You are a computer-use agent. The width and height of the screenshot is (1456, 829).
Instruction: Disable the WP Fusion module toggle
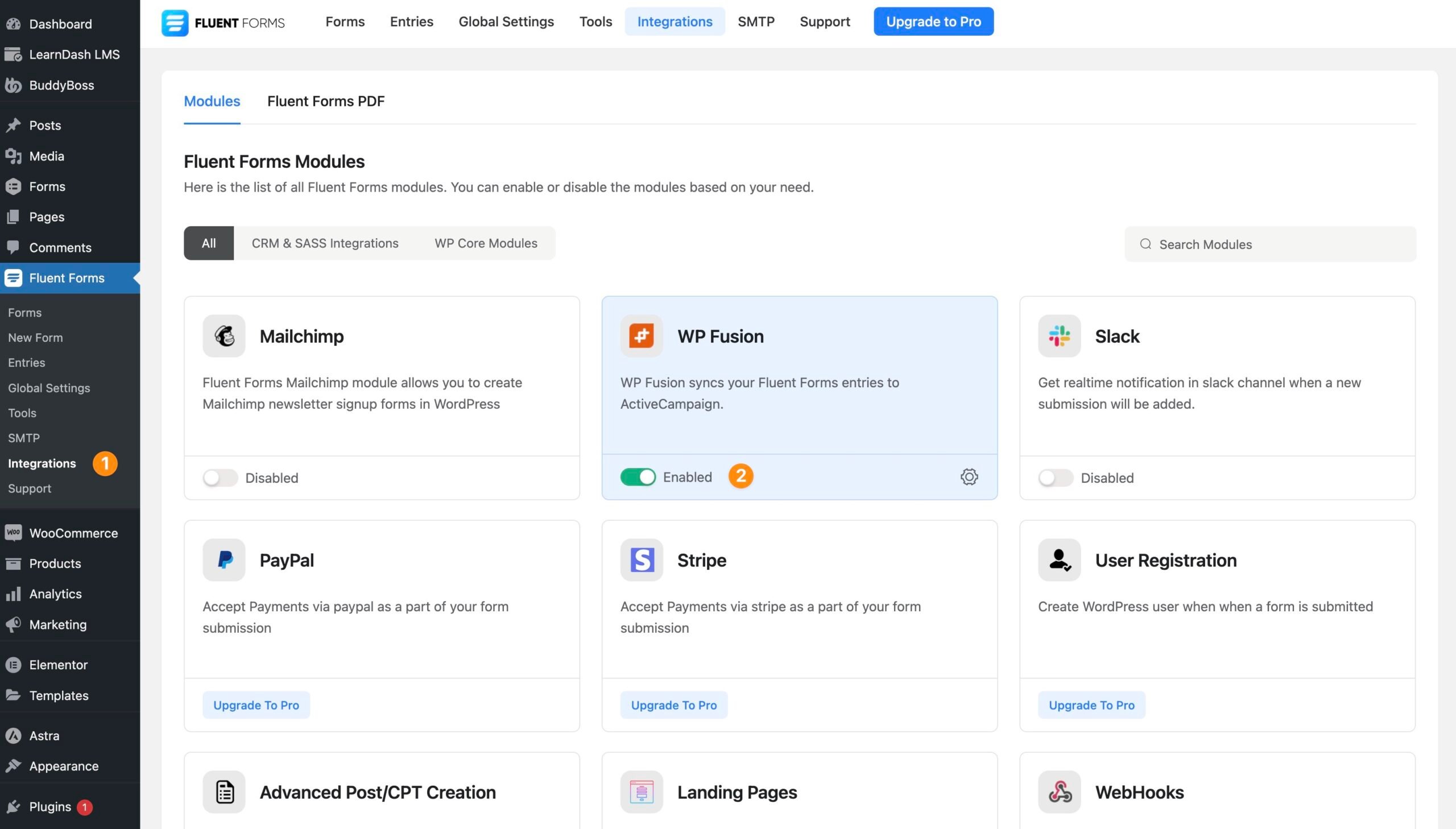638,476
